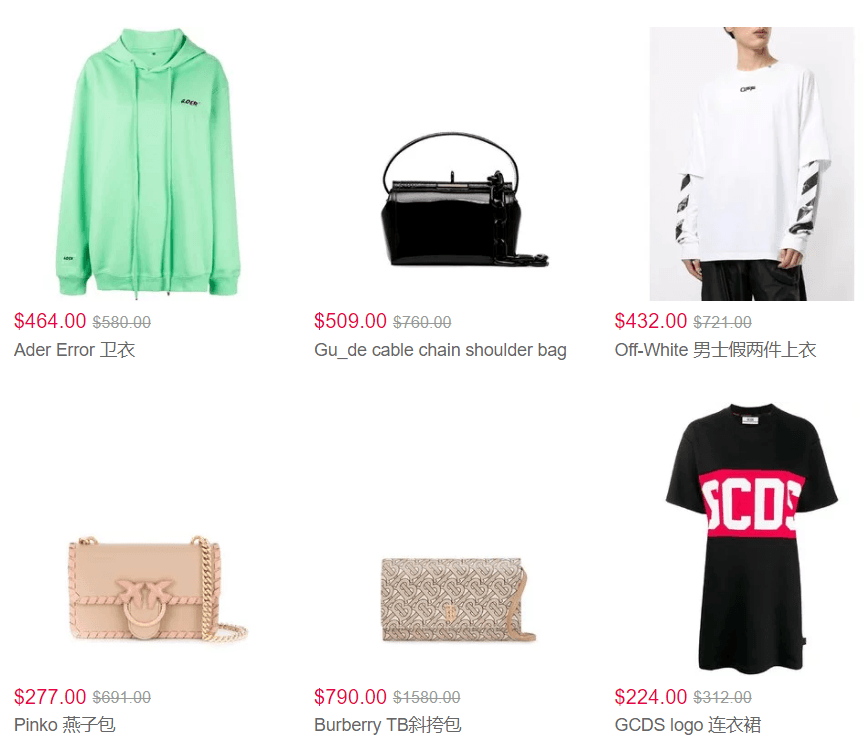866x752 pixels.
Task: Click the $277.00 sale price
Action: click(x=50, y=697)
